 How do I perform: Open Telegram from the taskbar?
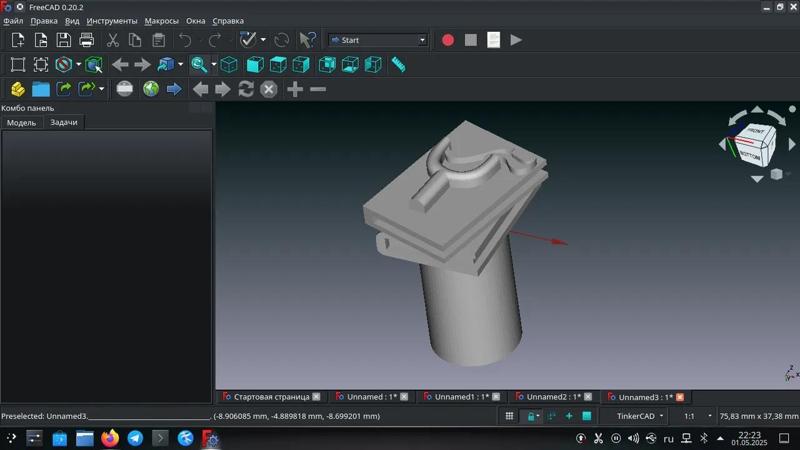(x=135, y=438)
